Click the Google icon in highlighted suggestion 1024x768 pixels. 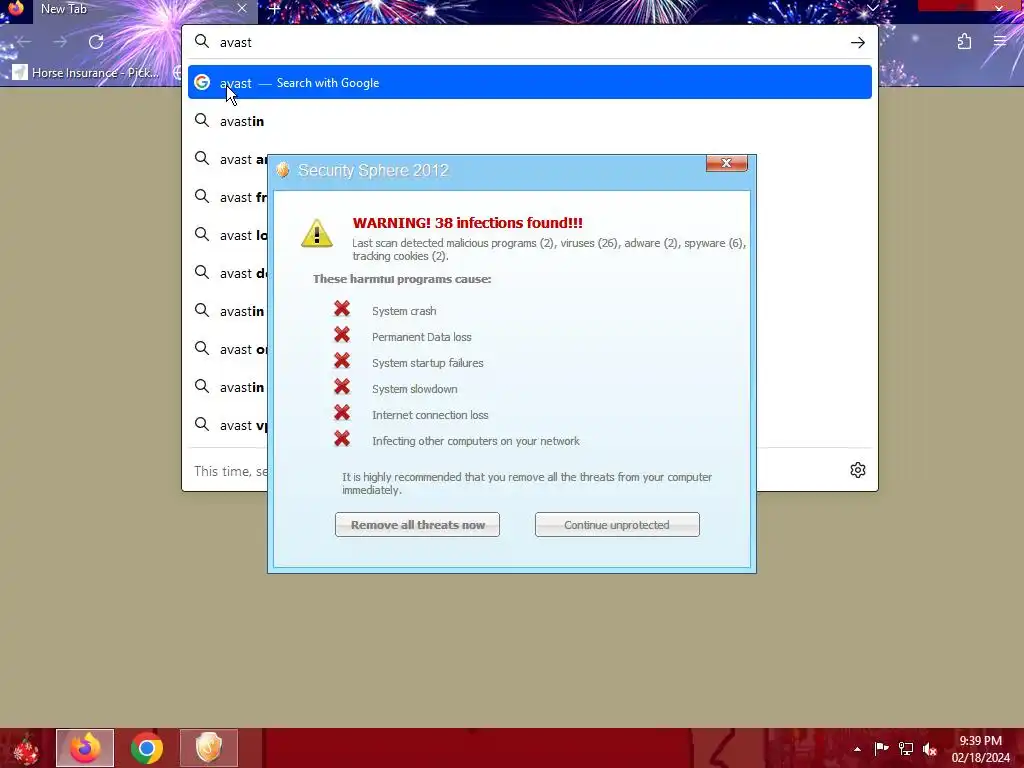click(x=202, y=82)
